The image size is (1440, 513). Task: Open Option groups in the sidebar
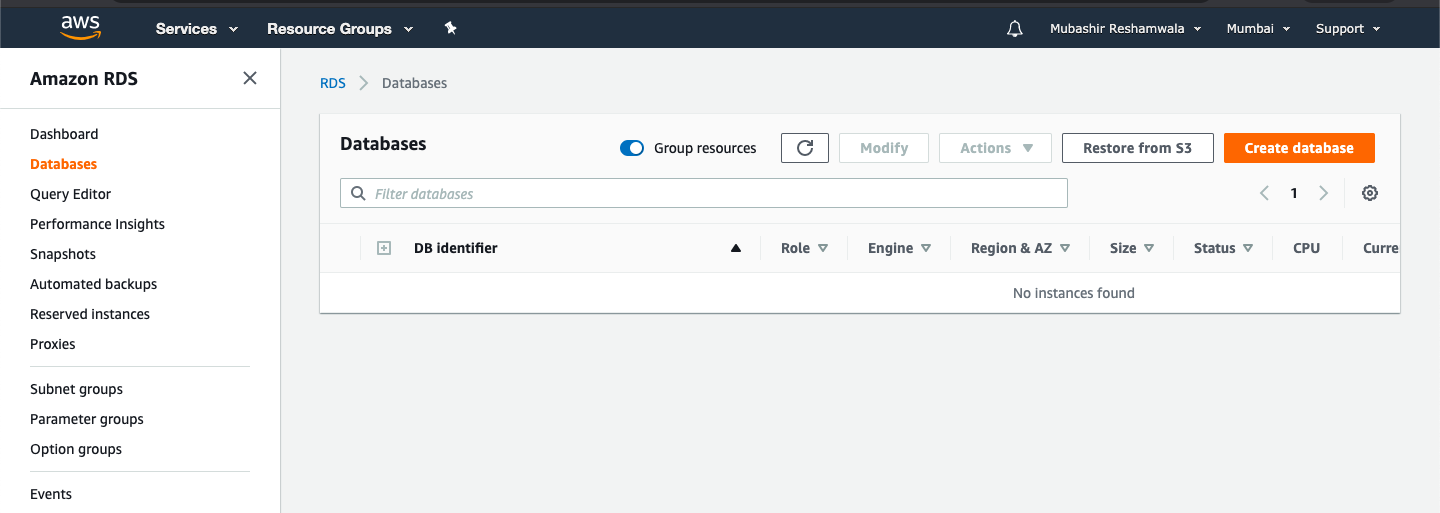click(76, 449)
